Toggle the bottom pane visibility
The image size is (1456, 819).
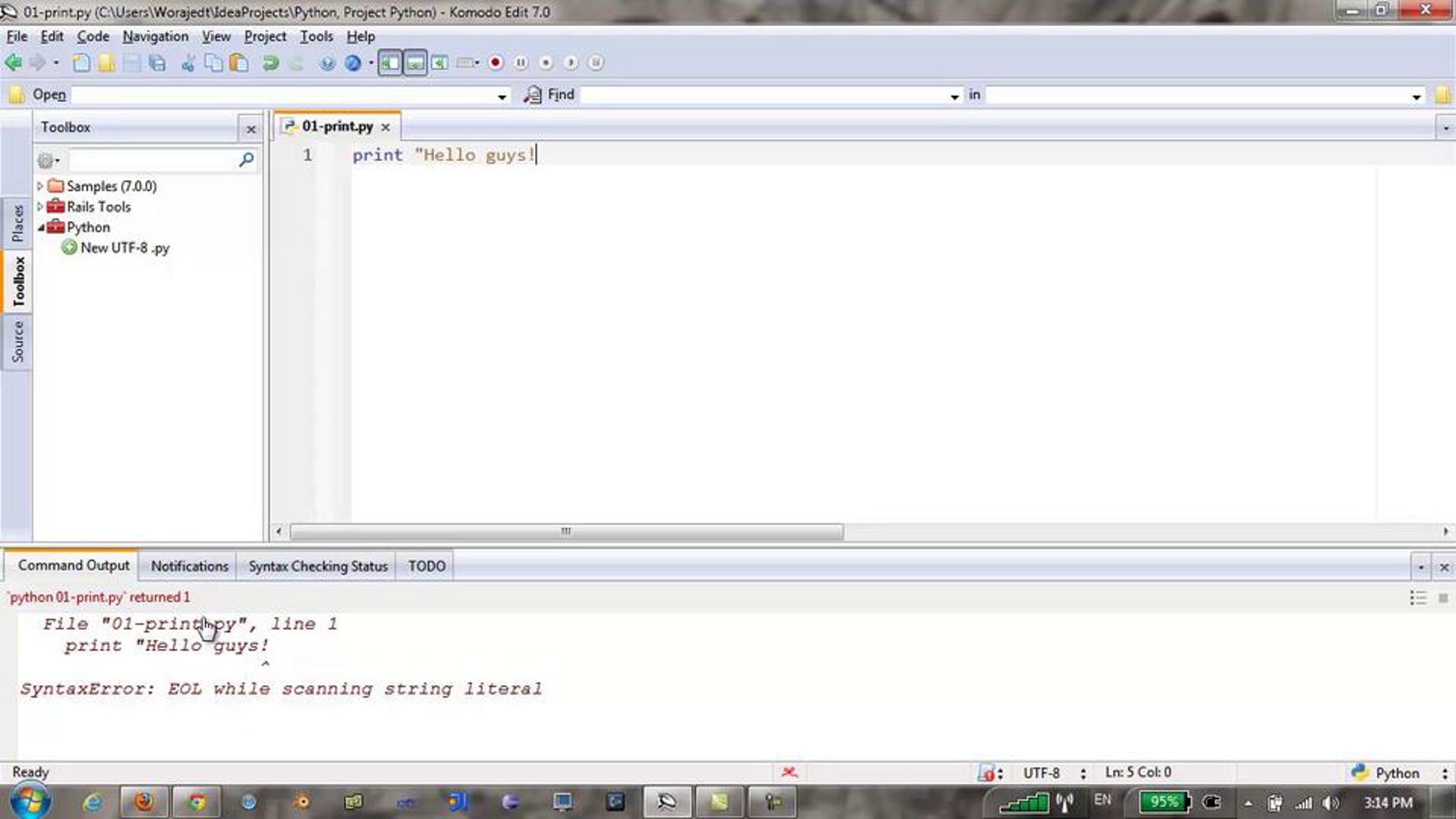pos(415,62)
